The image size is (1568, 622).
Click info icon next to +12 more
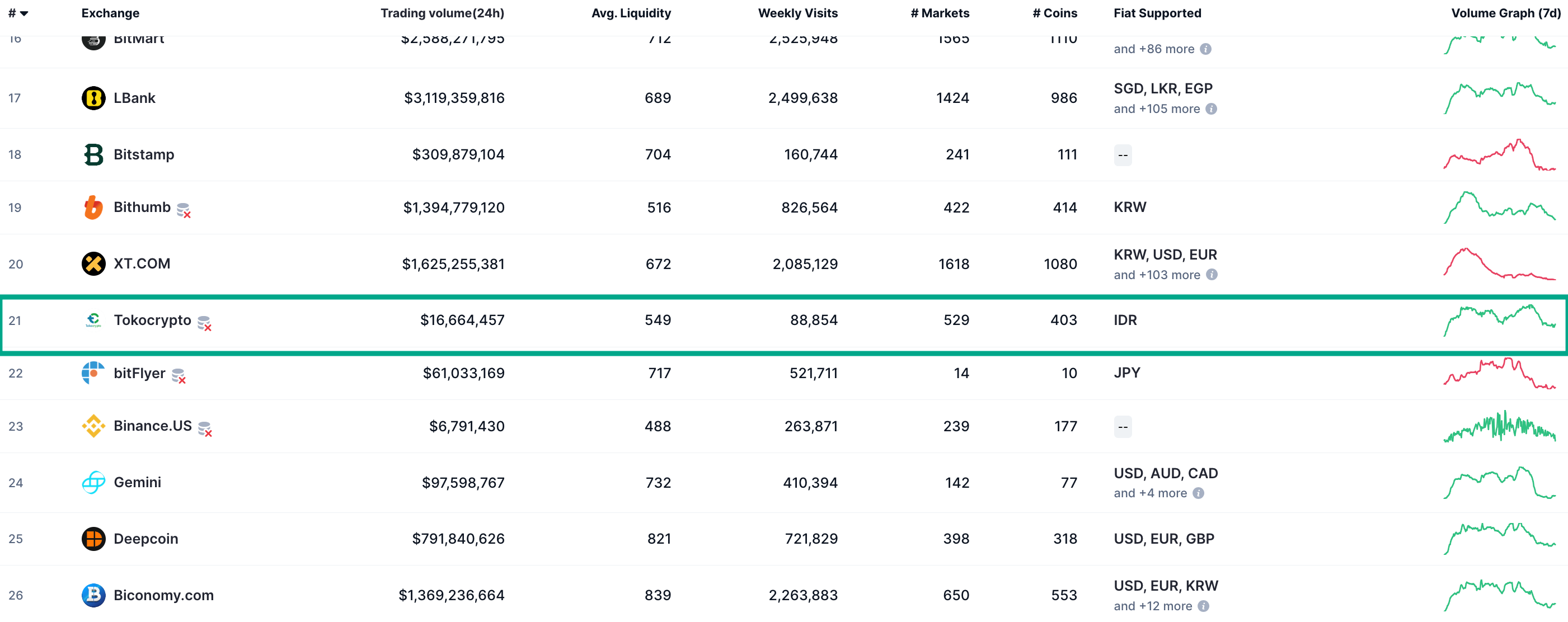[x=1203, y=606]
